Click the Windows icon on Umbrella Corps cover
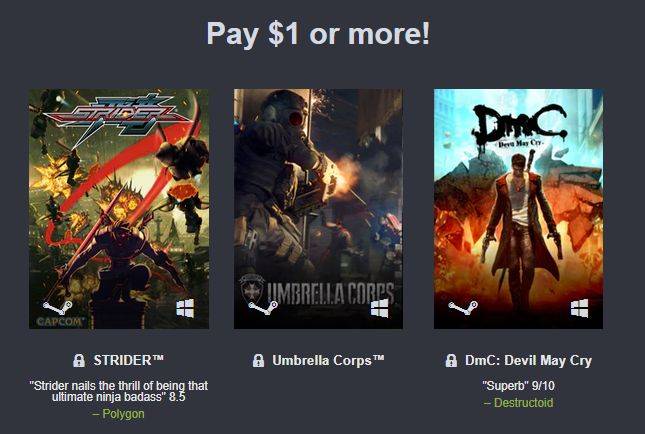 (x=379, y=308)
